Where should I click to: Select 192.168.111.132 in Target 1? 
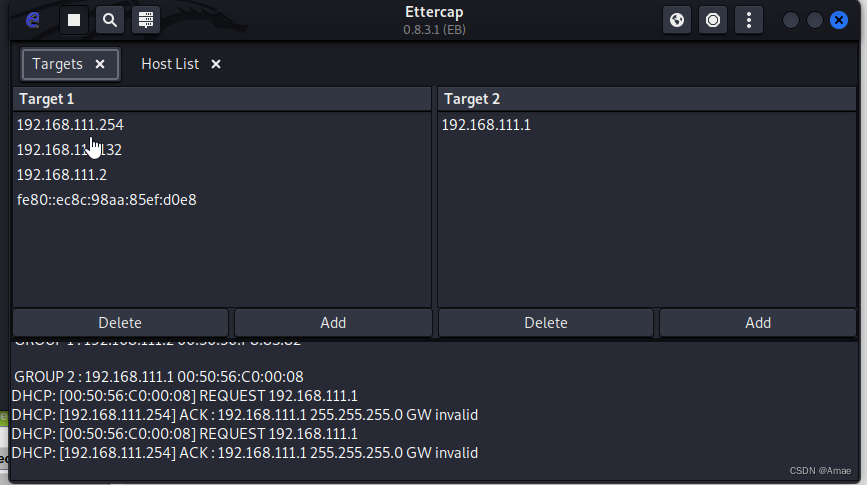(222, 150)
